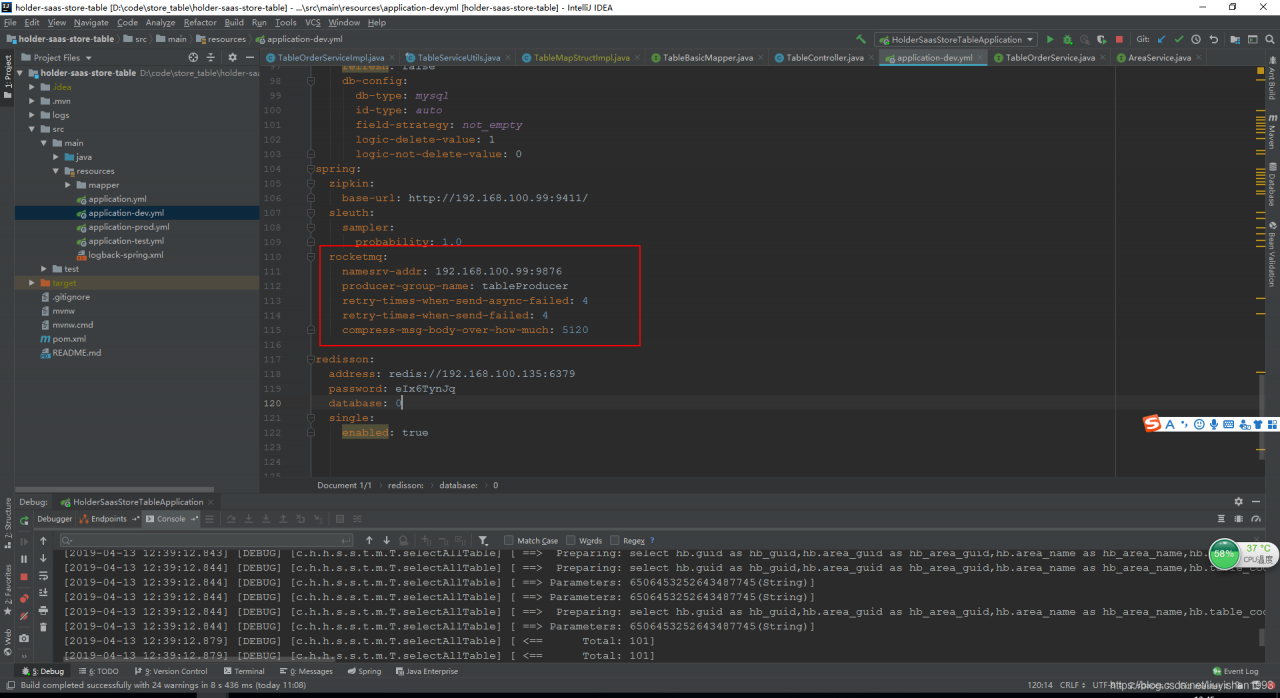The height and width of the screenshot is (698, 1280).
Task: Build the project with the hammer icon
Action: [861, 40]
